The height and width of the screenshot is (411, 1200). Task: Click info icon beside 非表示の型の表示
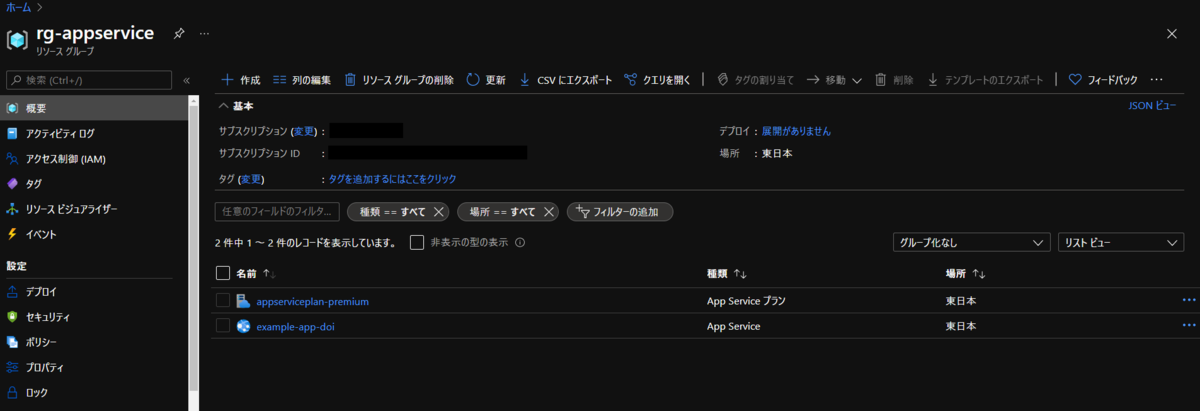coord(520,242)
